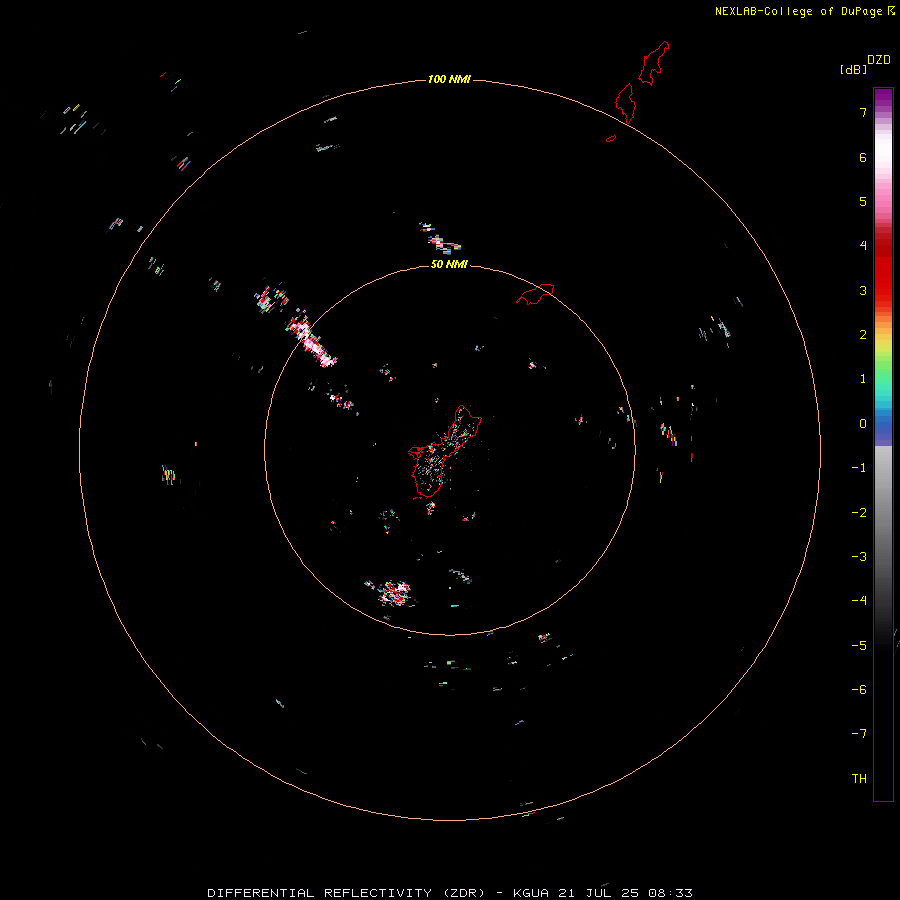Click the island outline touching the 100 NMI ring

[x=625, y=104]
